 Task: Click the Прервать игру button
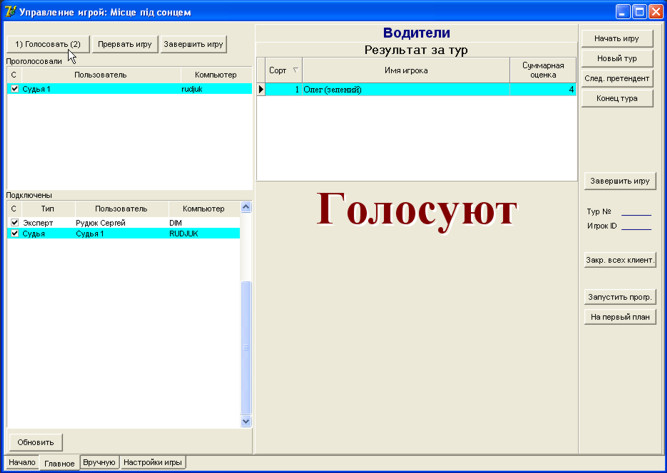[125, 44]
